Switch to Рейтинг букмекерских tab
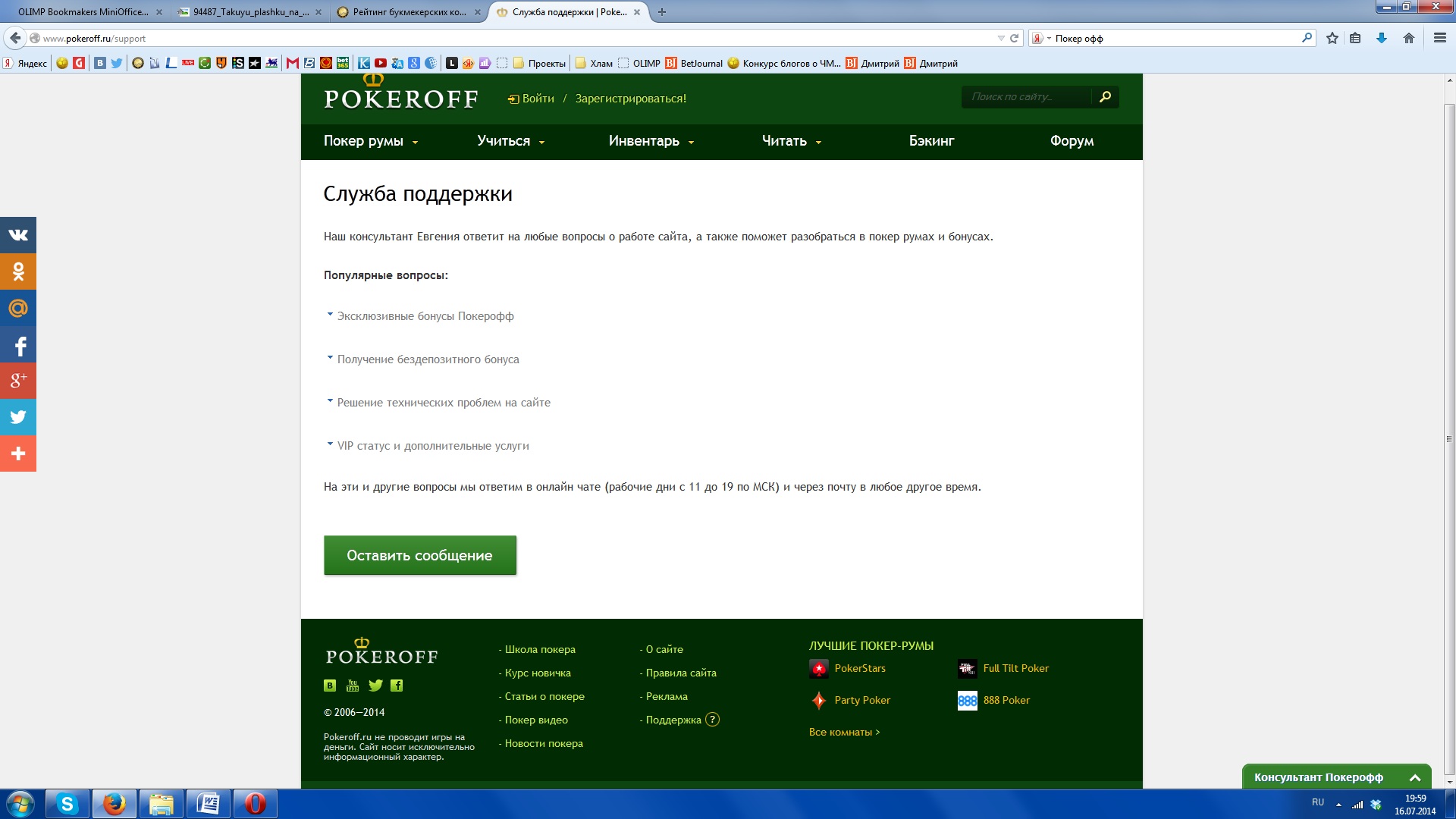 click(x=409, y=12)
